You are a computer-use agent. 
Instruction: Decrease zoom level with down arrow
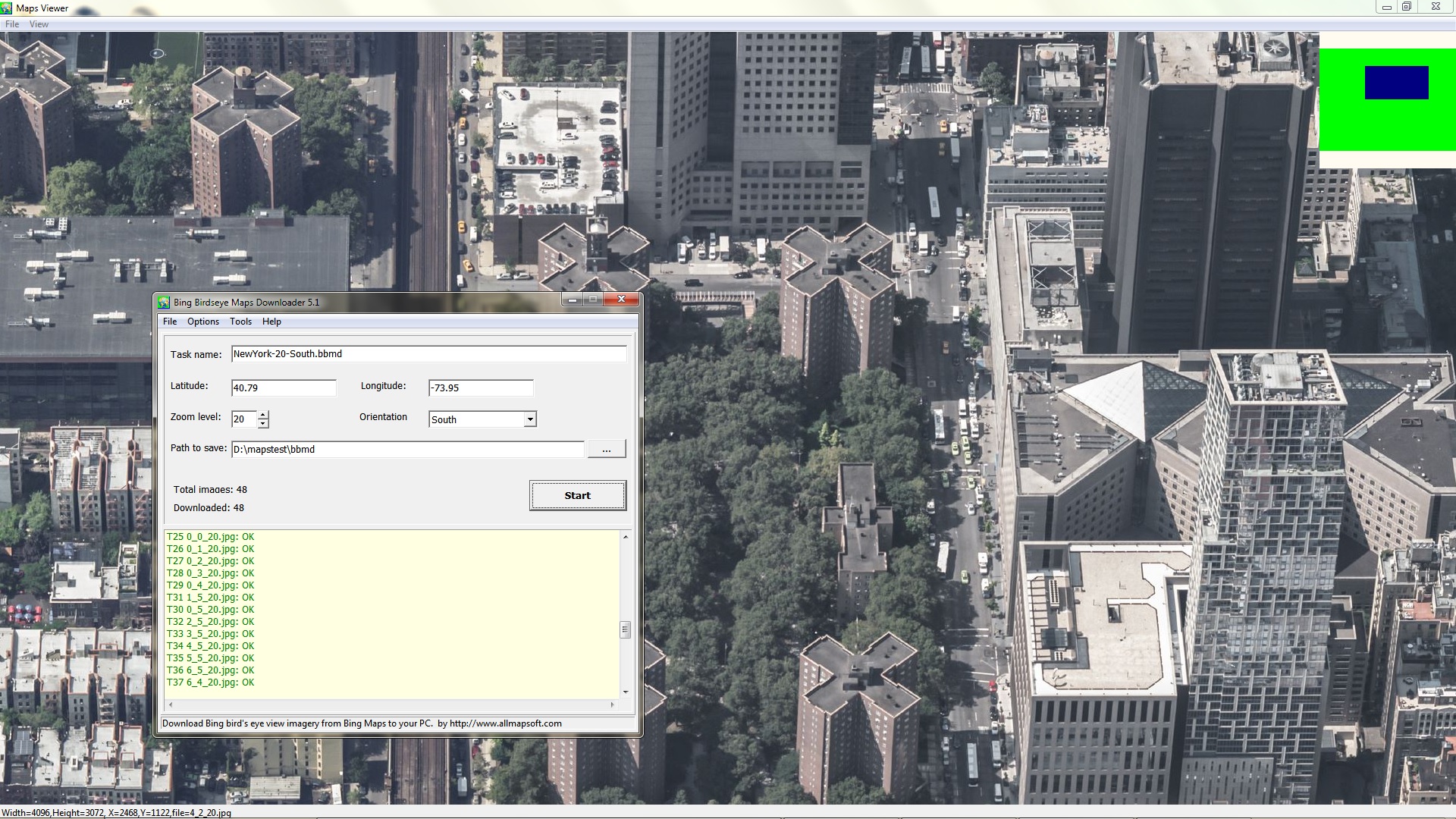point(263,423)
